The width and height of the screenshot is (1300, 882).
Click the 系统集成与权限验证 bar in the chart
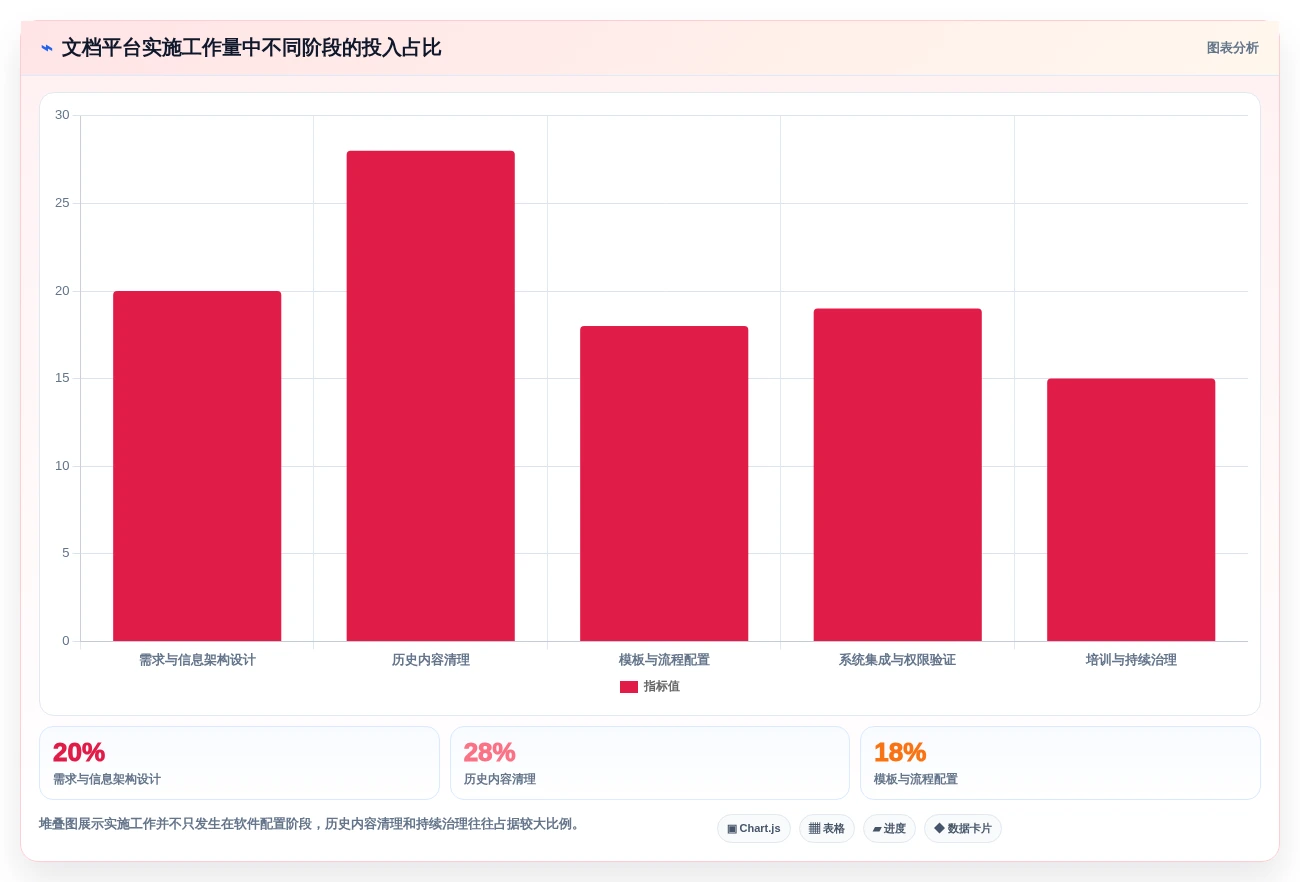898,475
